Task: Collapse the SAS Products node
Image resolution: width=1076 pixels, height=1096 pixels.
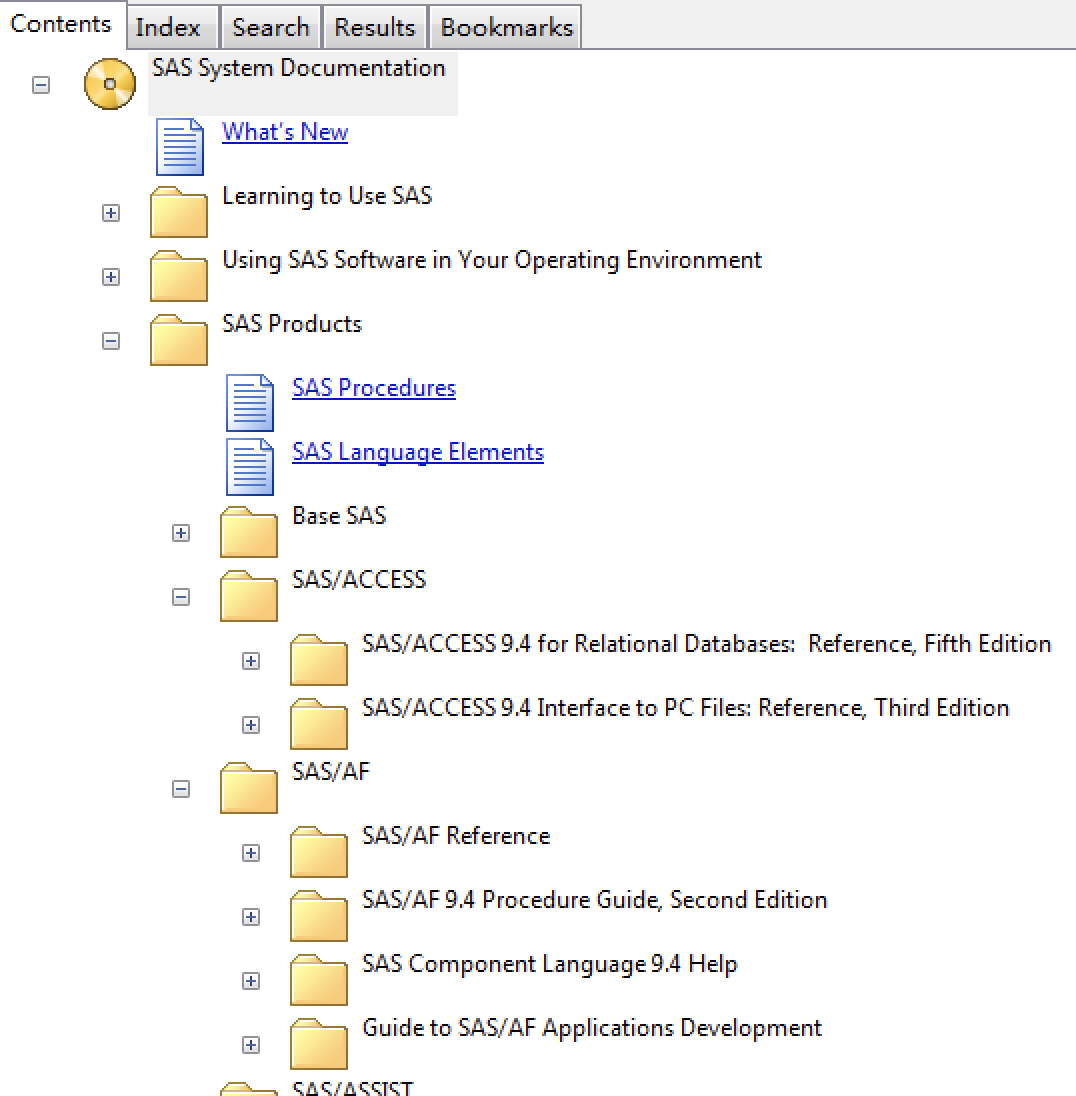Action: pos(111,341)
